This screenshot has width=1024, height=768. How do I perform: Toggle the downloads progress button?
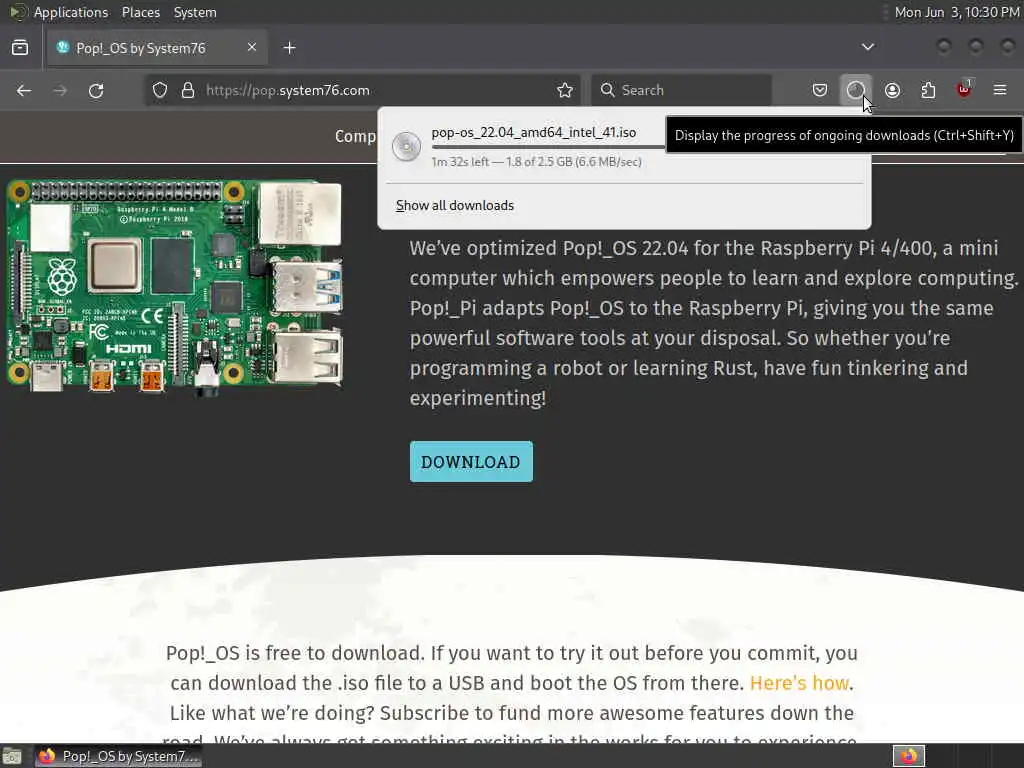(856, 90)
